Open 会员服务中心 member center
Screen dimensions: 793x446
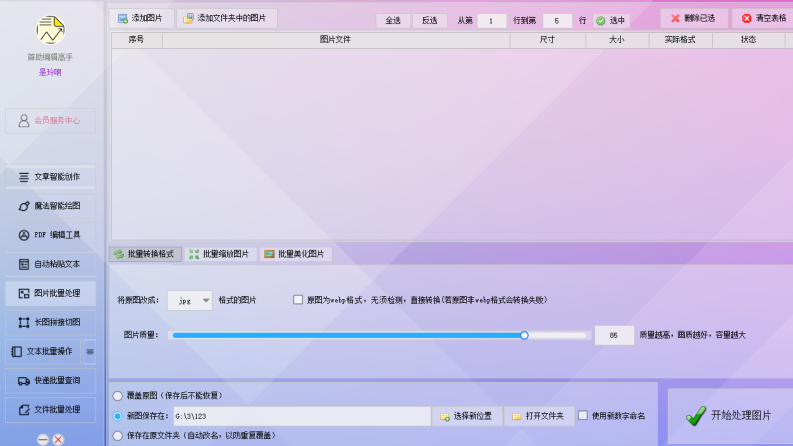[x=51, y=120]
